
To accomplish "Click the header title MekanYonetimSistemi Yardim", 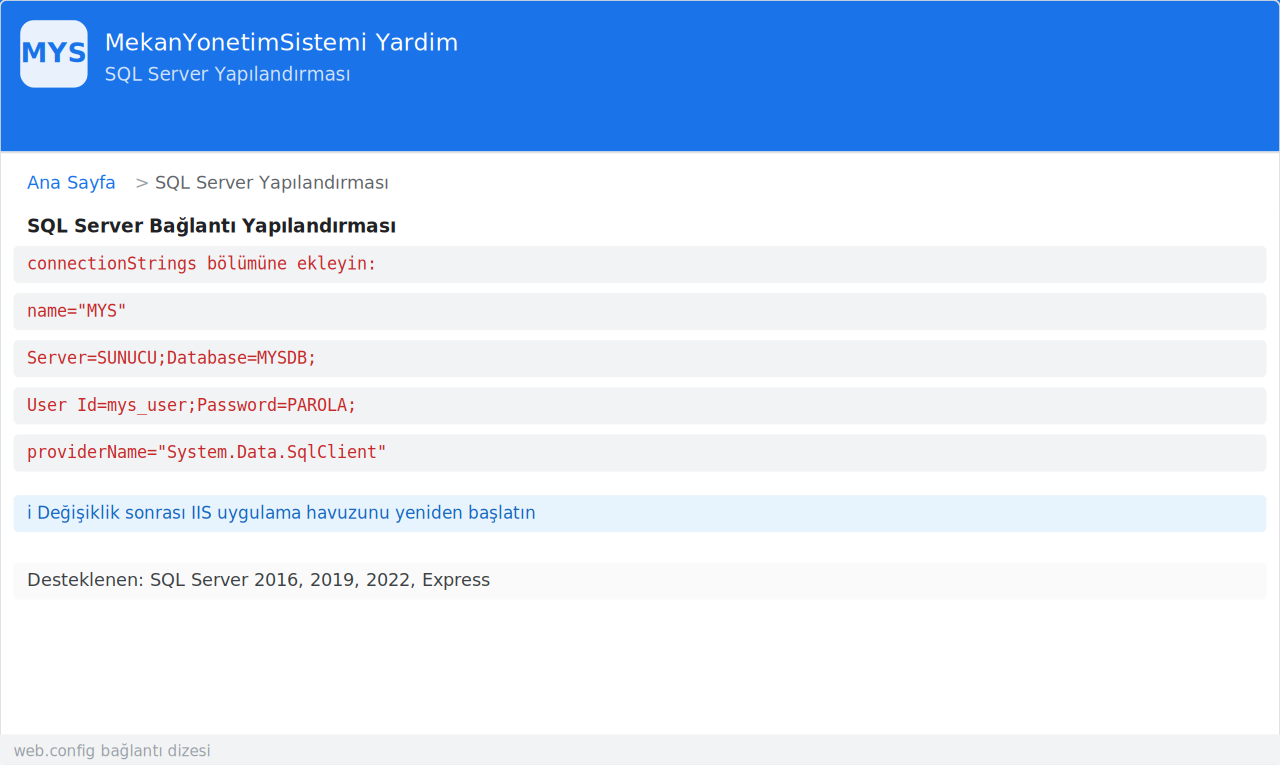I will point(281,43).
